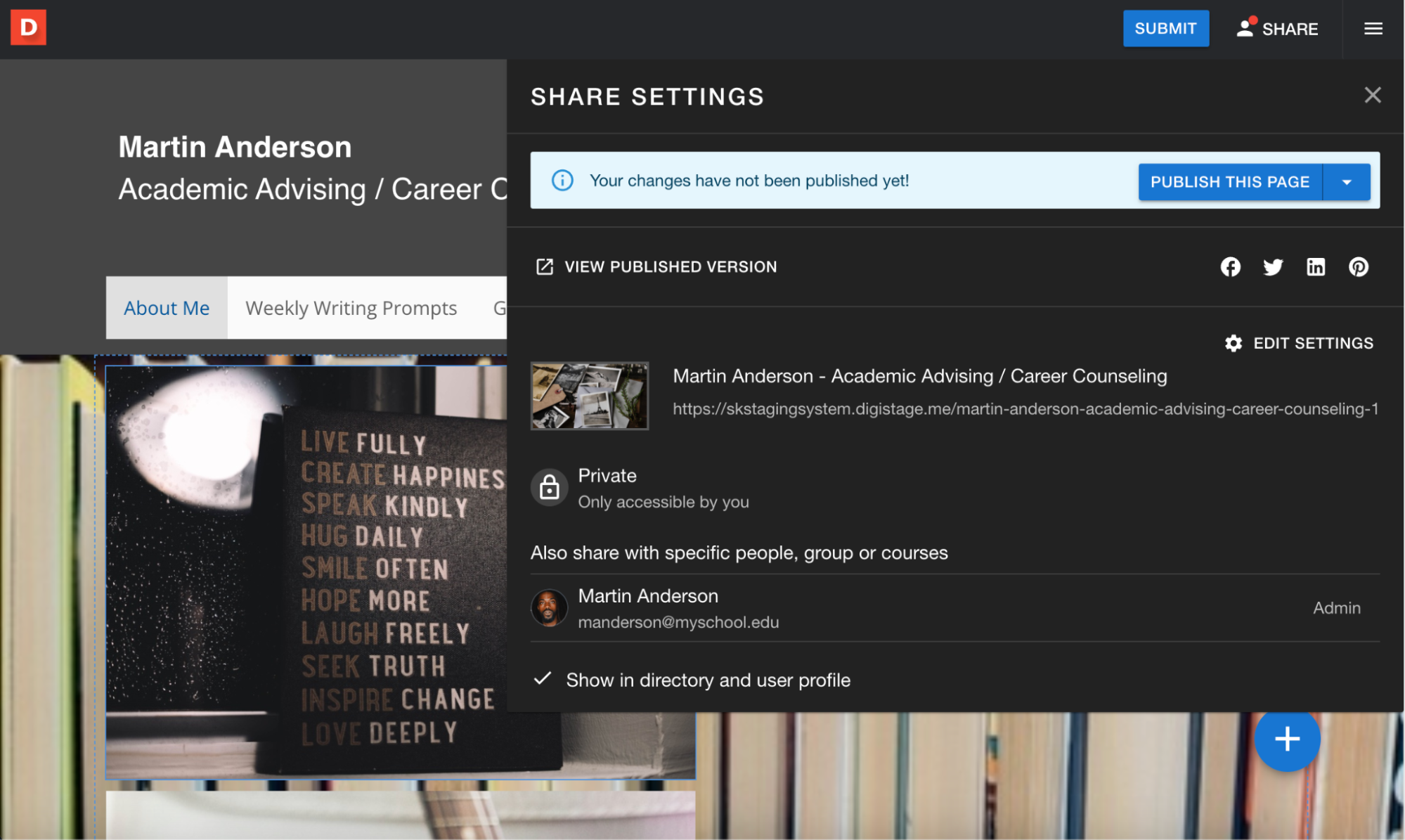Click the Edit Settings gear icon

[x=1234, y=343]
